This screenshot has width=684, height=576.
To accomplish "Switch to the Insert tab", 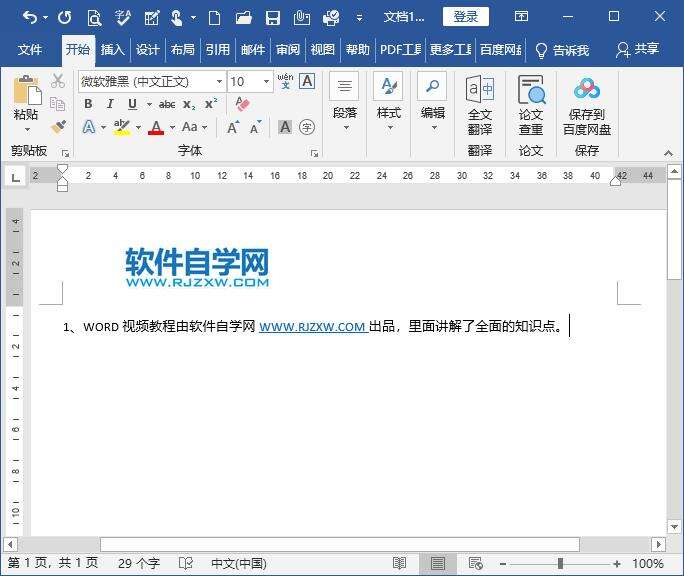I will [113, 50].
